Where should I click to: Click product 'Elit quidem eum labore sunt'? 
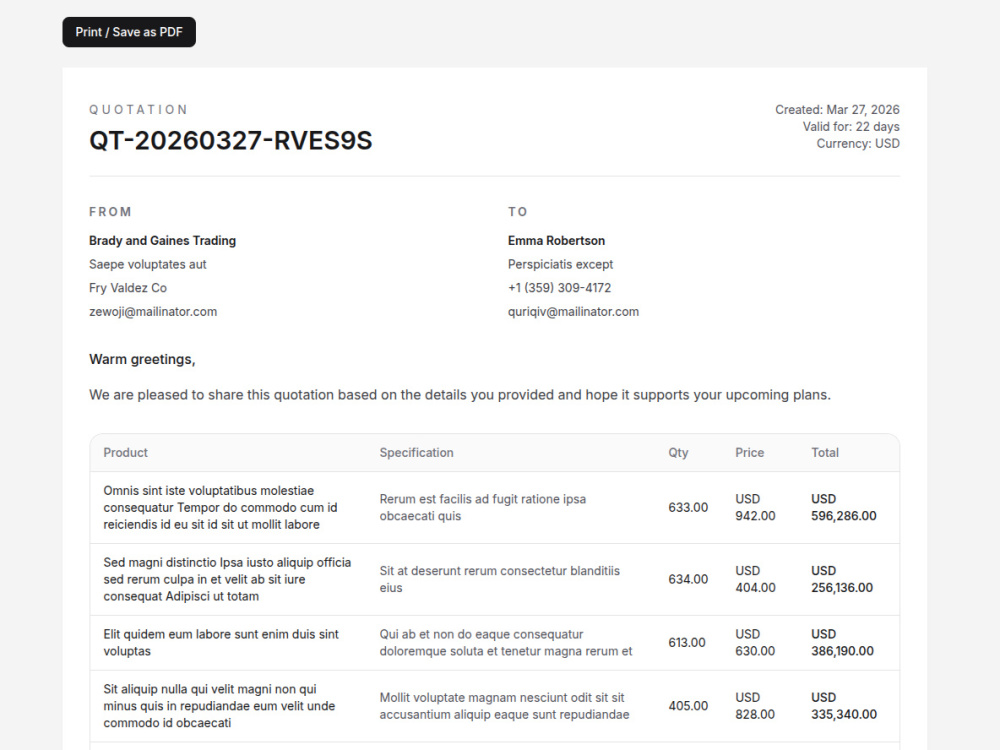click(221, 643)
